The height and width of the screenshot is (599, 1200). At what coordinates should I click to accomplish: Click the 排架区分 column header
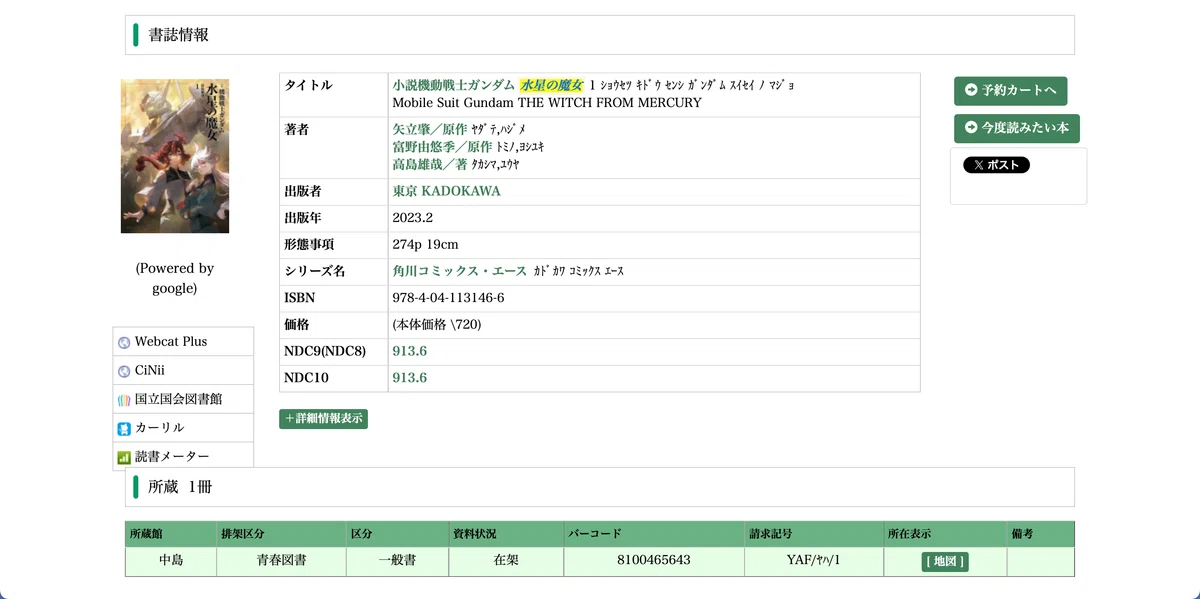point(282,534)
